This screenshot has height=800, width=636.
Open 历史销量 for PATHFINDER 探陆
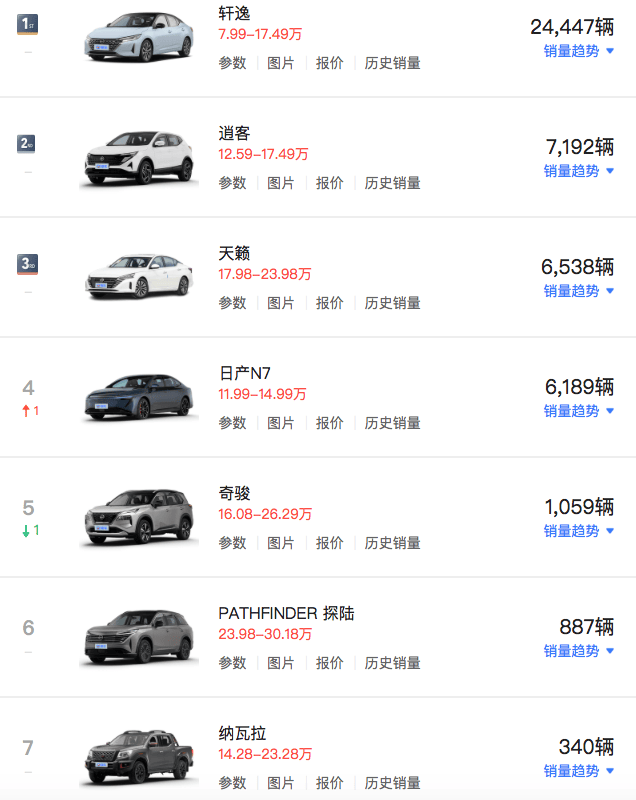[x=392, y=663]
